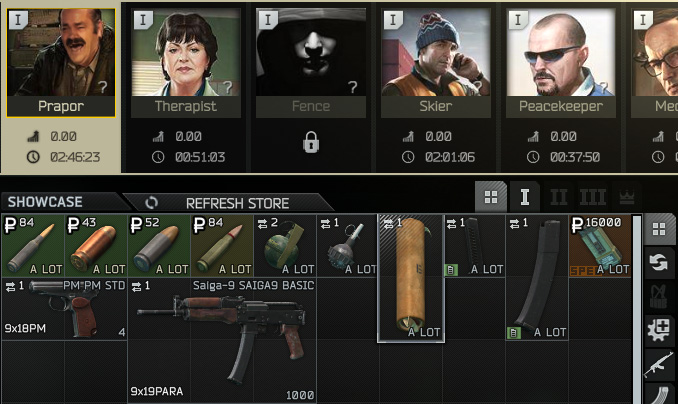Image resolution: width=678 pixels, height=404 pixels.
Task: Select the gear-and-medkit category icon
Action: tap(659, 331)
